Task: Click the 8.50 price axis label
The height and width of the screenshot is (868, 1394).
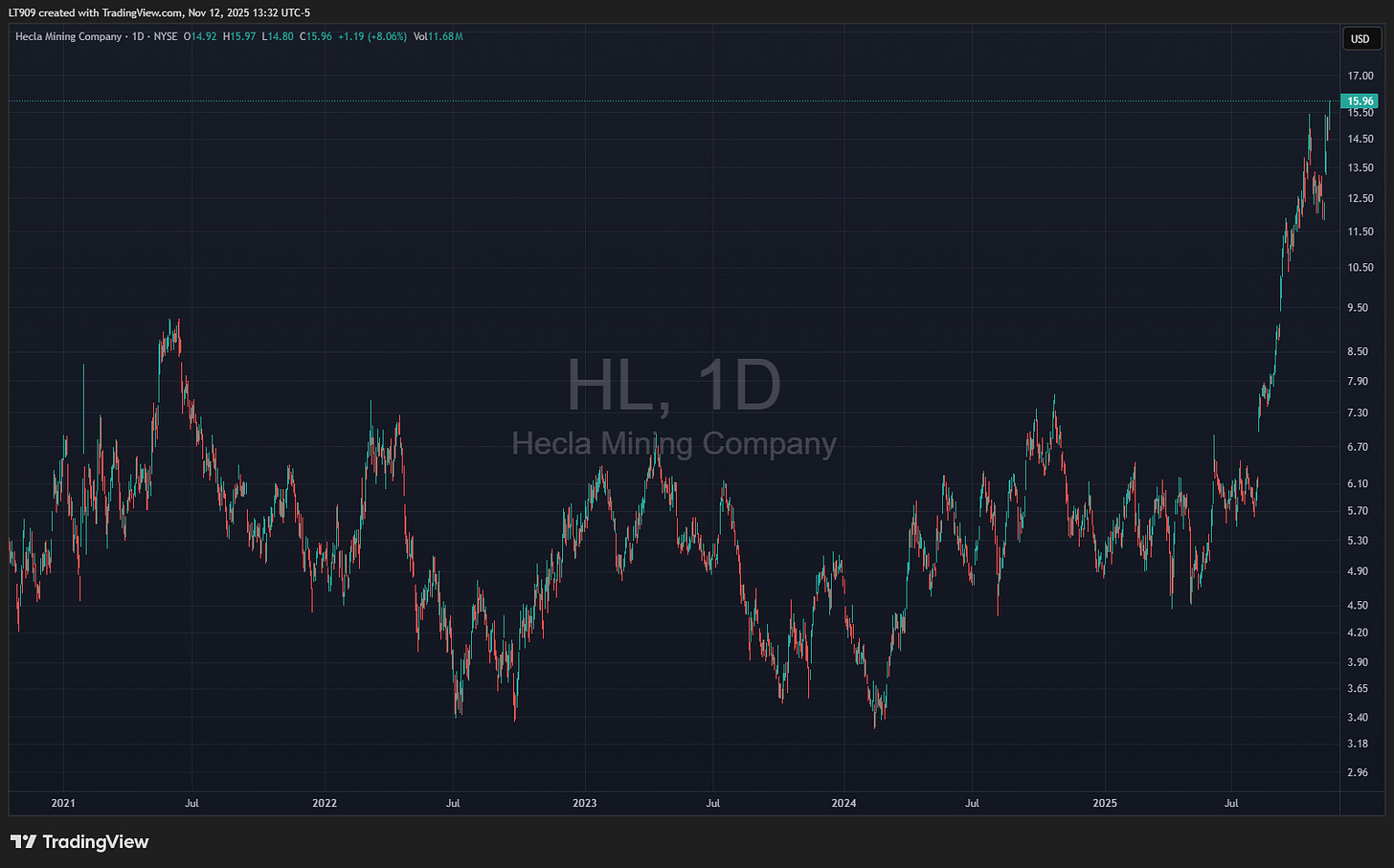Action: (1358, 352)
